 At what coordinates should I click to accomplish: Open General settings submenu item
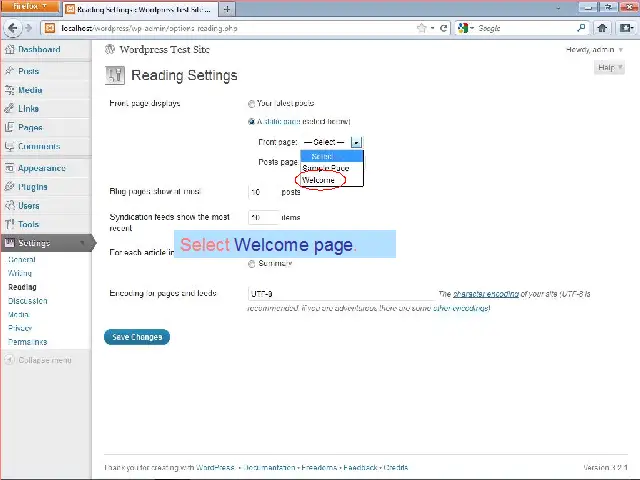22,259
